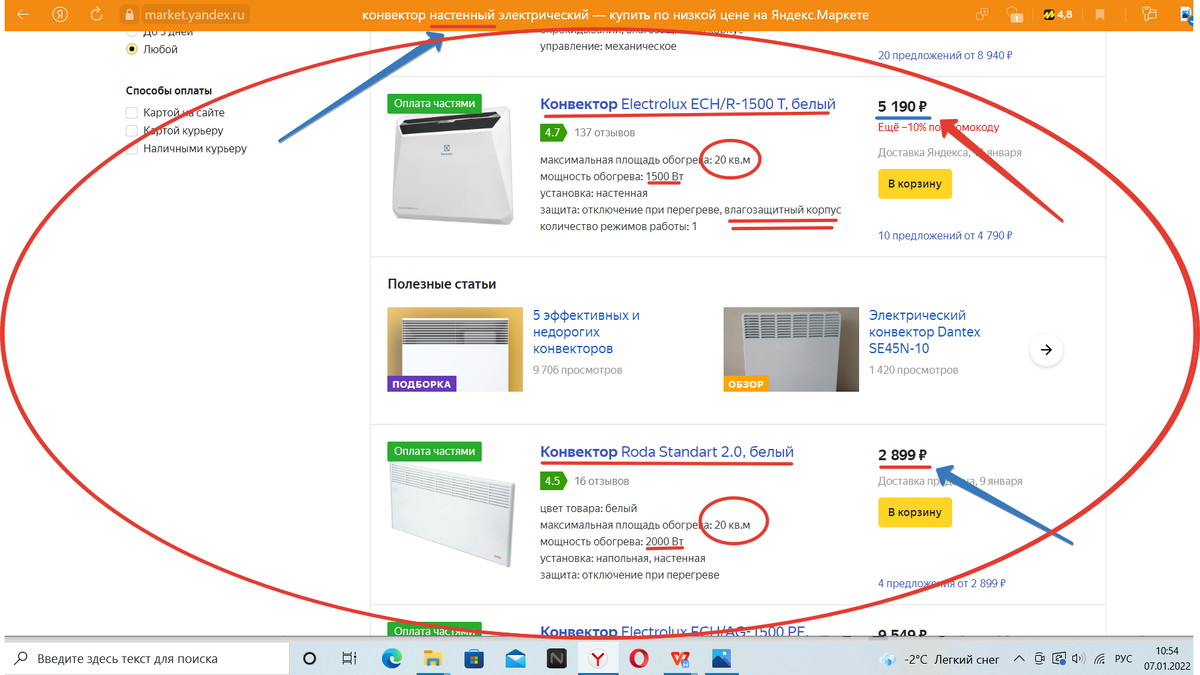Screen dimensions: 1200x675
Task: Click the Electrolux ECH/R-1500 T product image
Action: click(x=455, y=165)
